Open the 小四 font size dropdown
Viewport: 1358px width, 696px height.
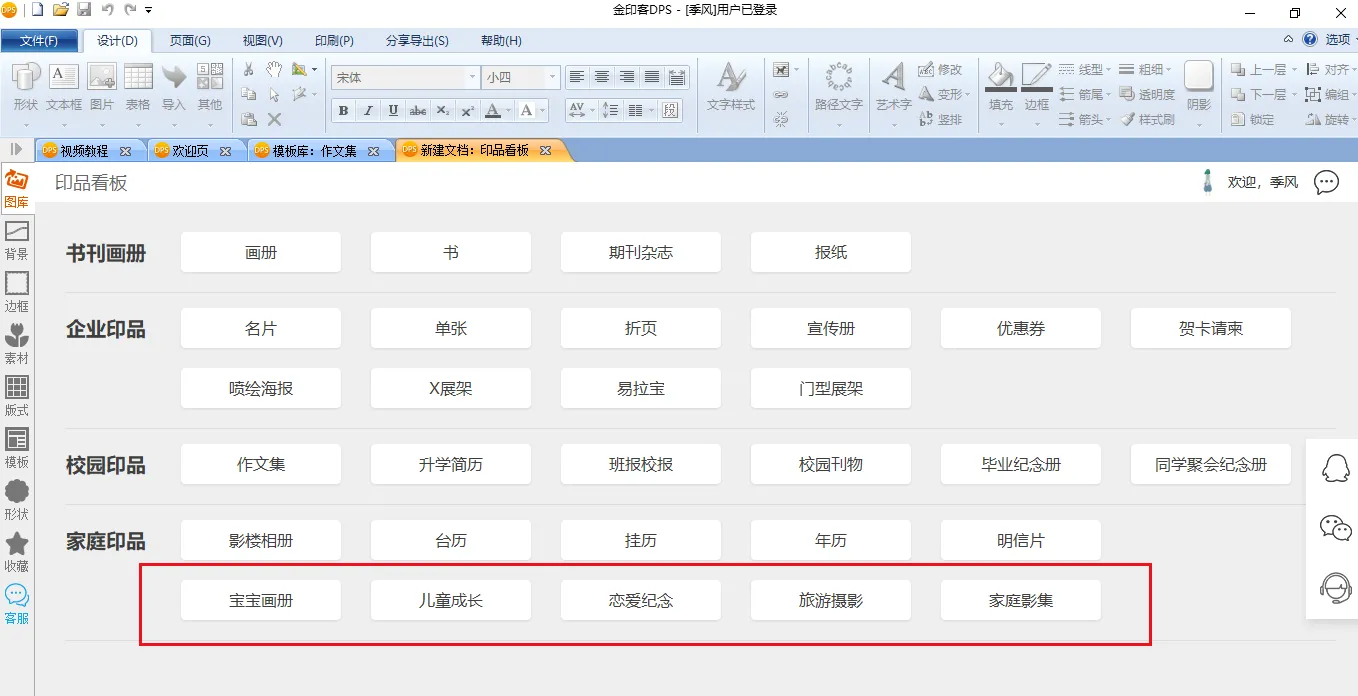552,77
